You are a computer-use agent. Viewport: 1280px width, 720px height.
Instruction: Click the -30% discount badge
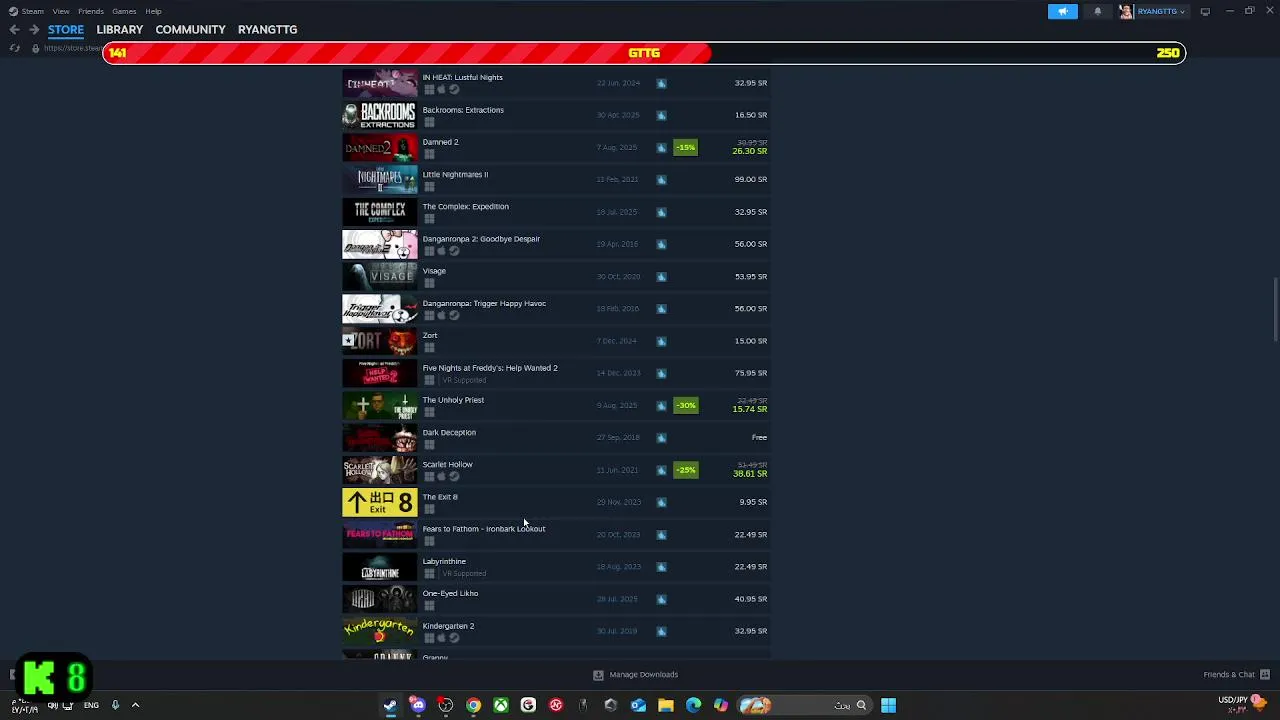[x=685, y=405]
